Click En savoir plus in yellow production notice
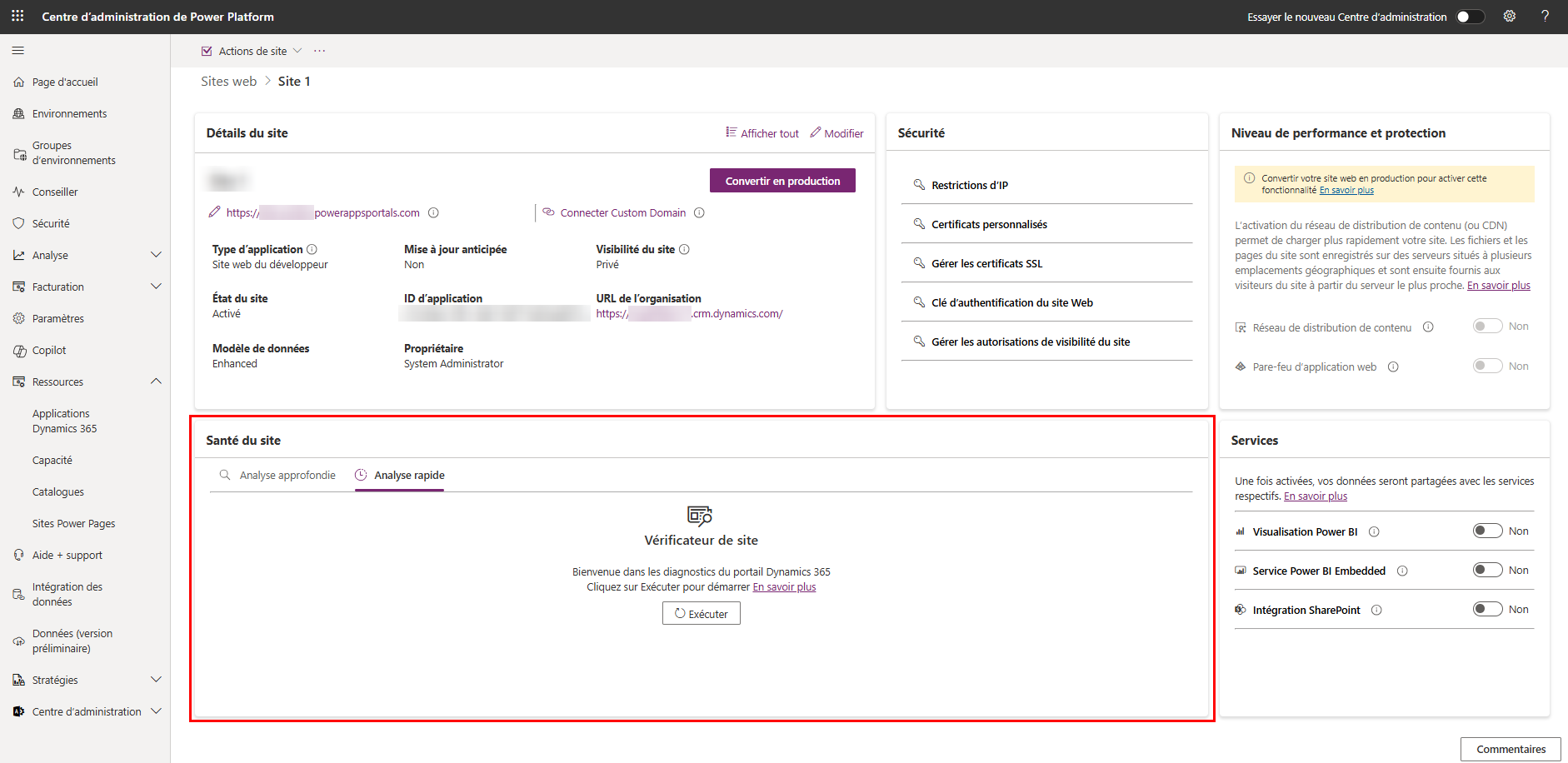Image resolution: width=1568 pixels, height=763 pixels. pos(1346,190)
